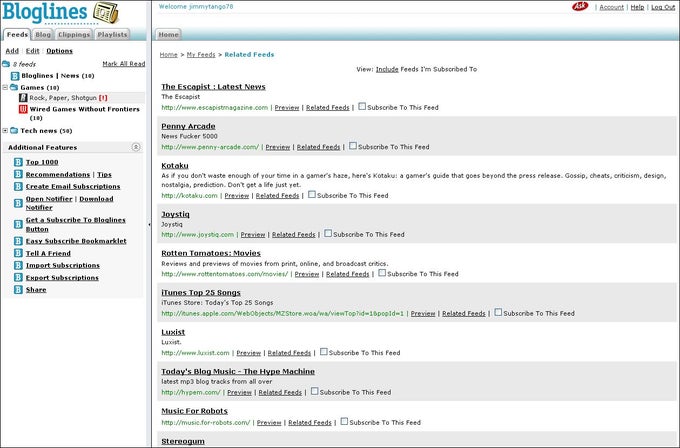Click the 8 feeds folder icon
The height and width of the screenshot is (448, 680).
pos(6,64)
